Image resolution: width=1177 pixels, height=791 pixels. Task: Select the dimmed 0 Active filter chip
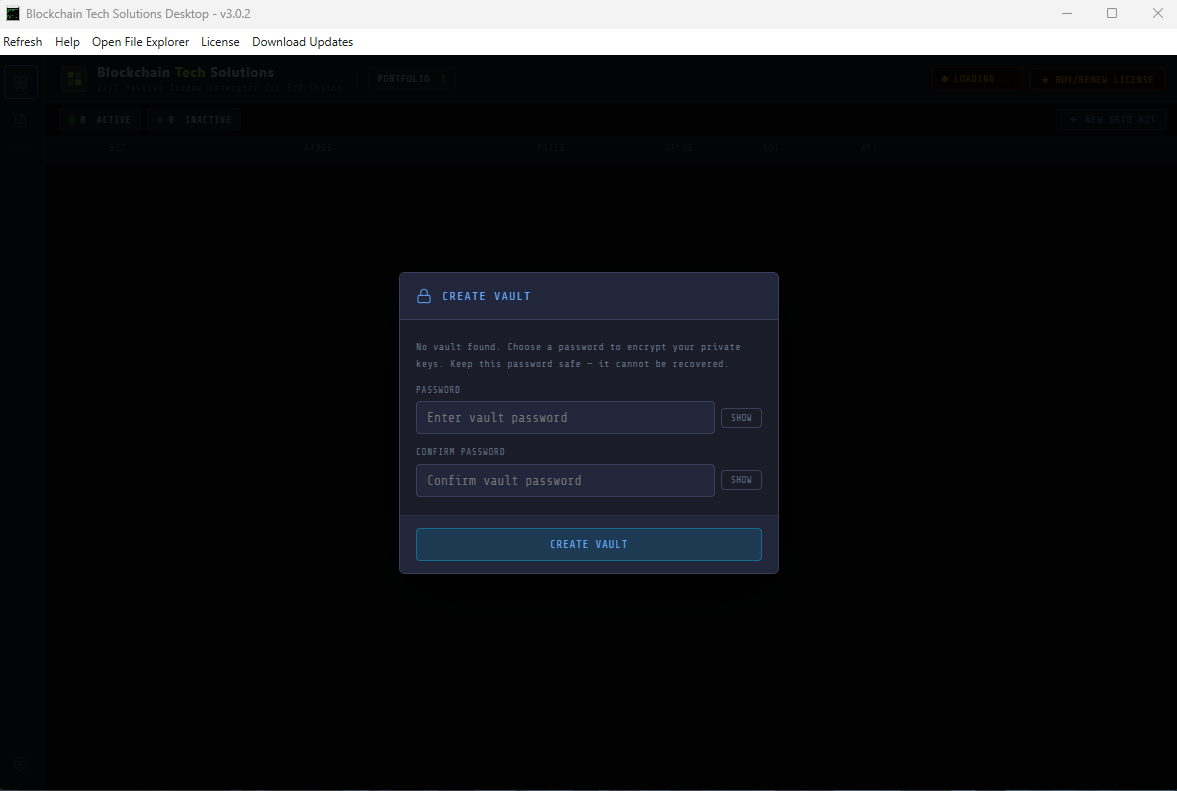100,120
